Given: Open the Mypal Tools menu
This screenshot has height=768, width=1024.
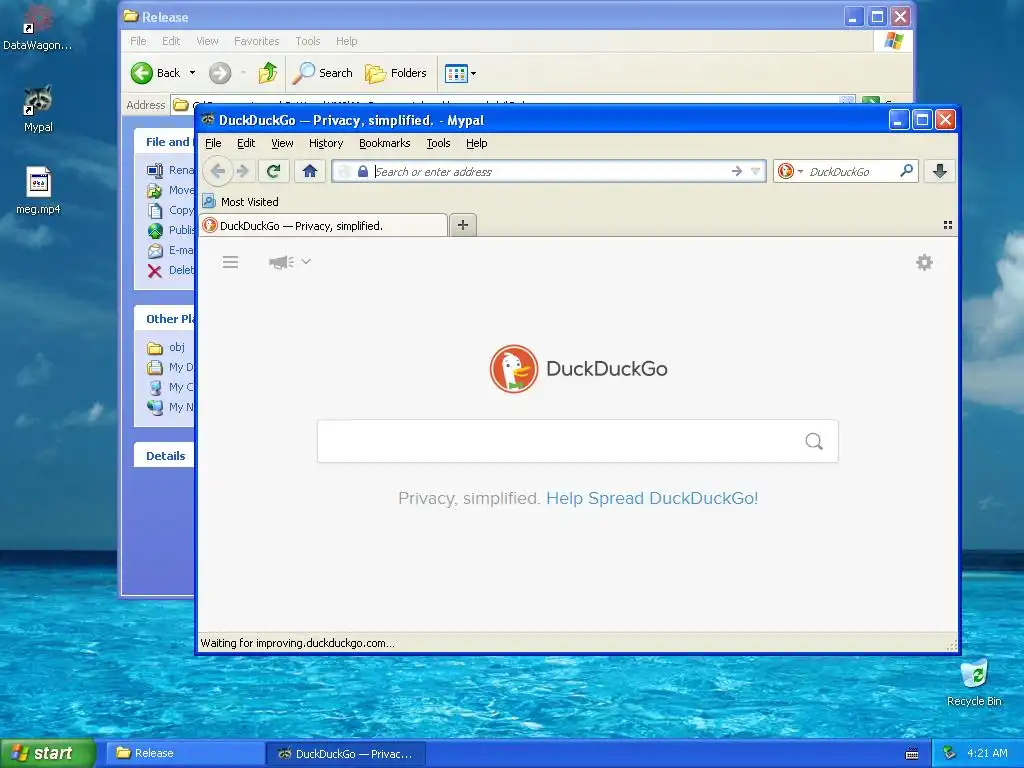Looking at the screenshot, I should pos(438,143).
